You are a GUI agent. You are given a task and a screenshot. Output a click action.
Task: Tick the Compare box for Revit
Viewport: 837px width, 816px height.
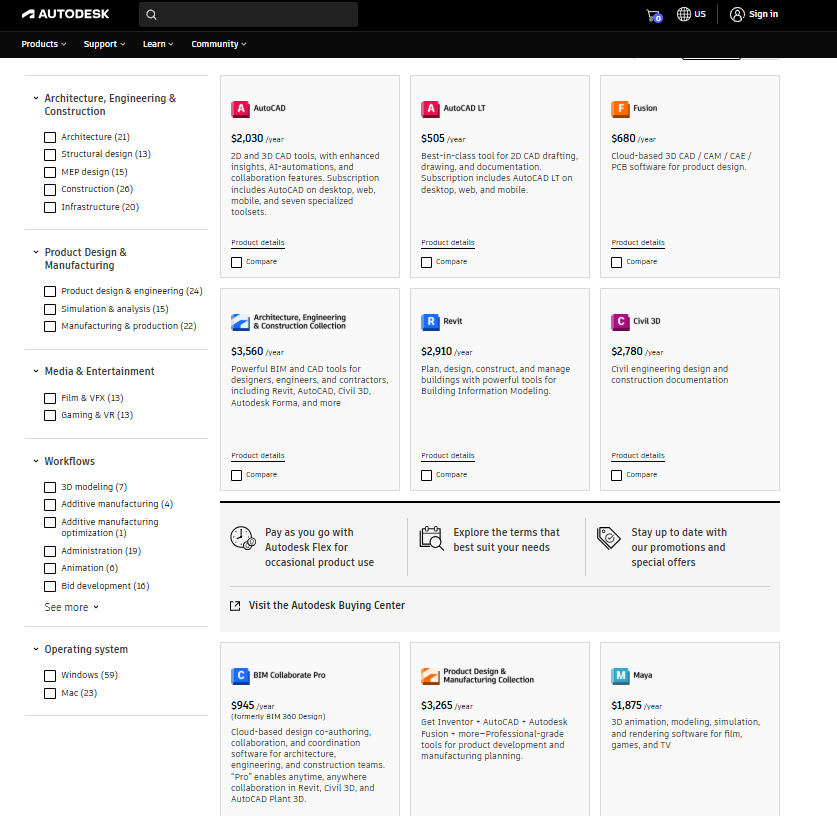click(x=427, y=475)
